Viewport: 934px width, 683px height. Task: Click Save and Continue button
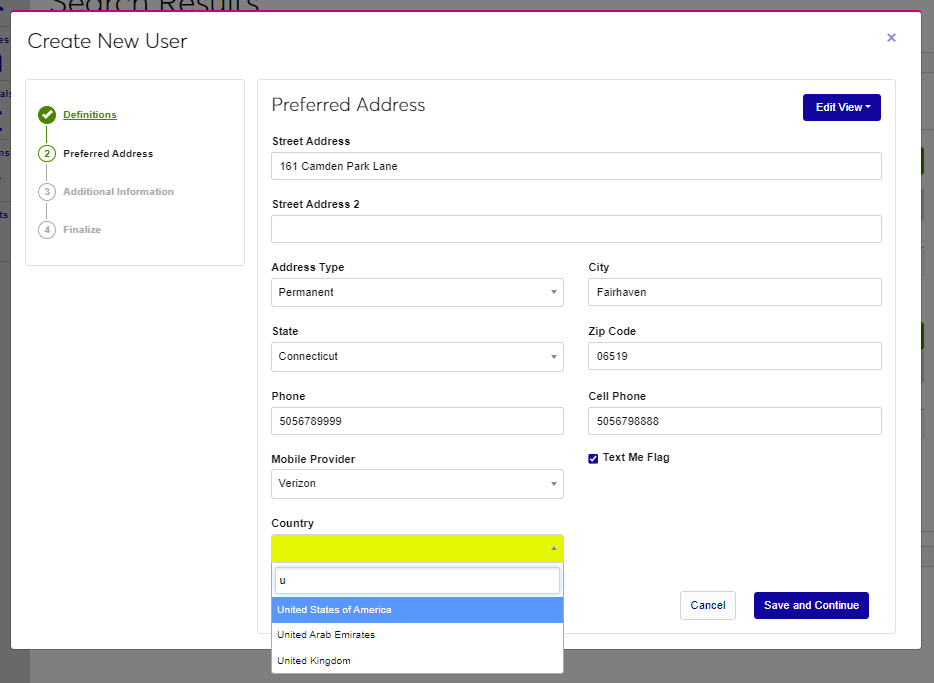point(811,605)
